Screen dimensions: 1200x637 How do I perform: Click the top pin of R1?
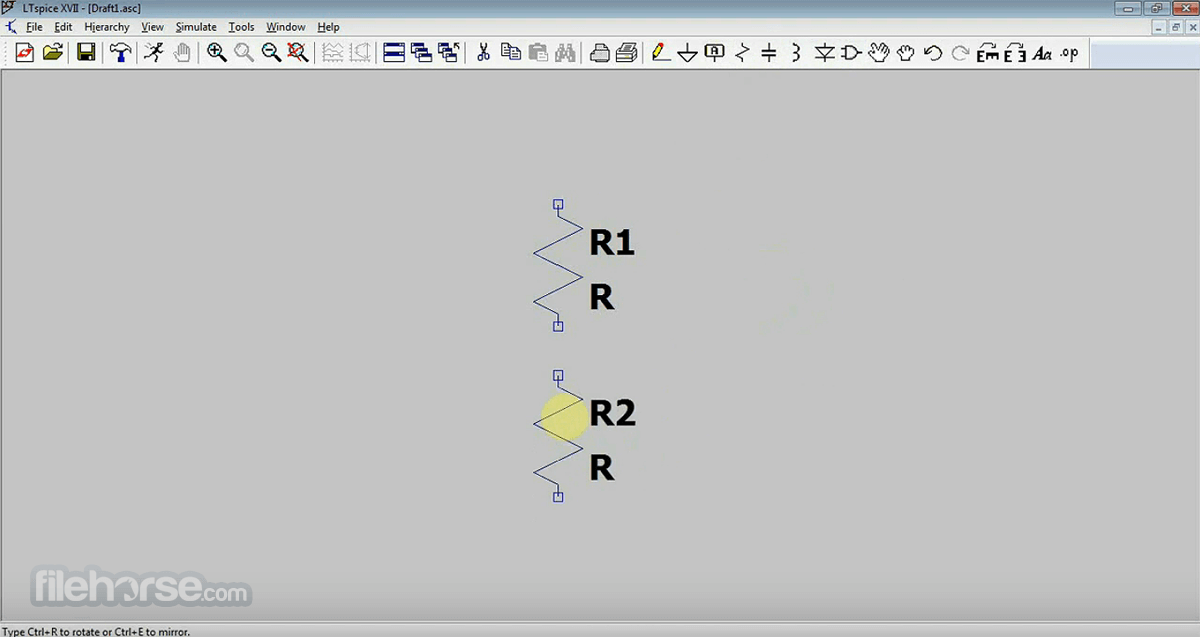click(x=558, y=204)
